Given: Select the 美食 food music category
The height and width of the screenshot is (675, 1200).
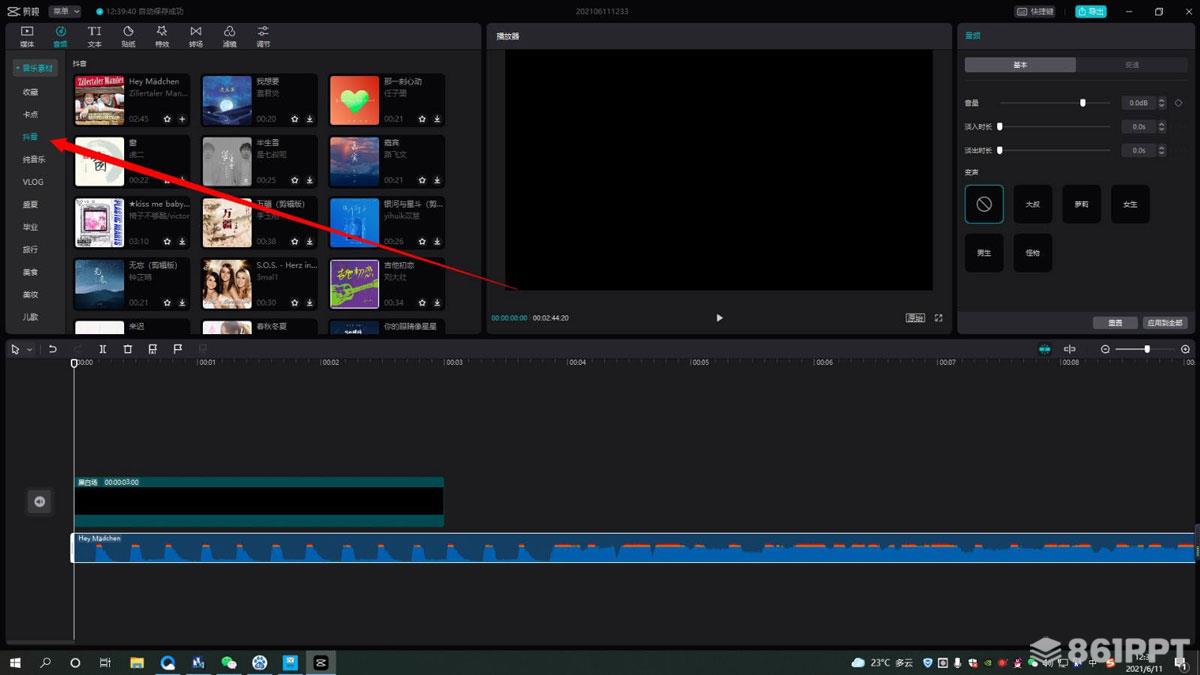Looking at the screenshot, I should 31,272.
